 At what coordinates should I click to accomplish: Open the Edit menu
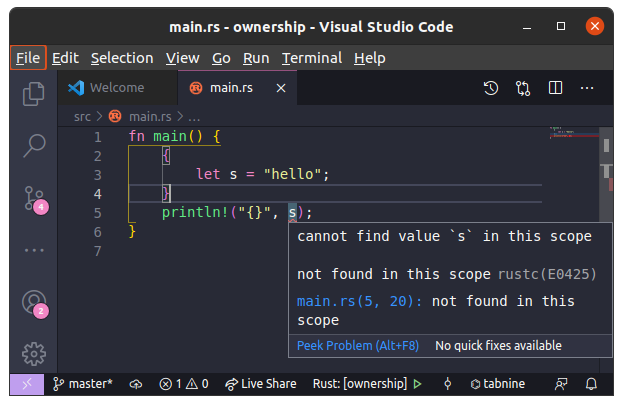65,58
